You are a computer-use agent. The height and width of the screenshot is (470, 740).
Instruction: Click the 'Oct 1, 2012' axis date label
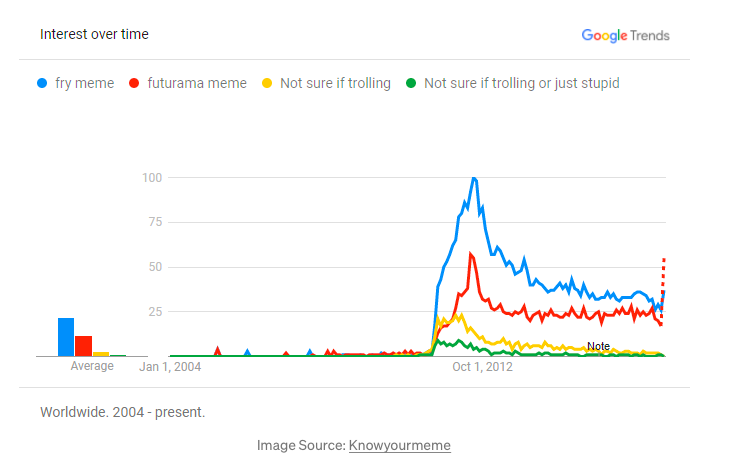pos(482,367)
